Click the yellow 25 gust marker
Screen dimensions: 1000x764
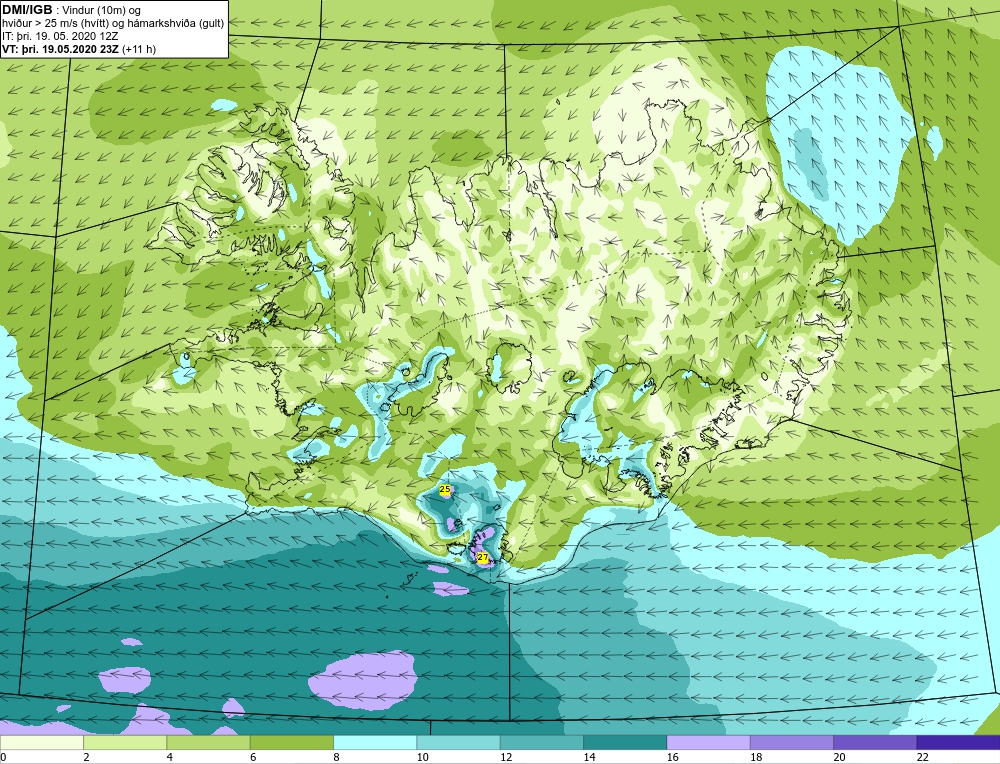tap(445, 489)
